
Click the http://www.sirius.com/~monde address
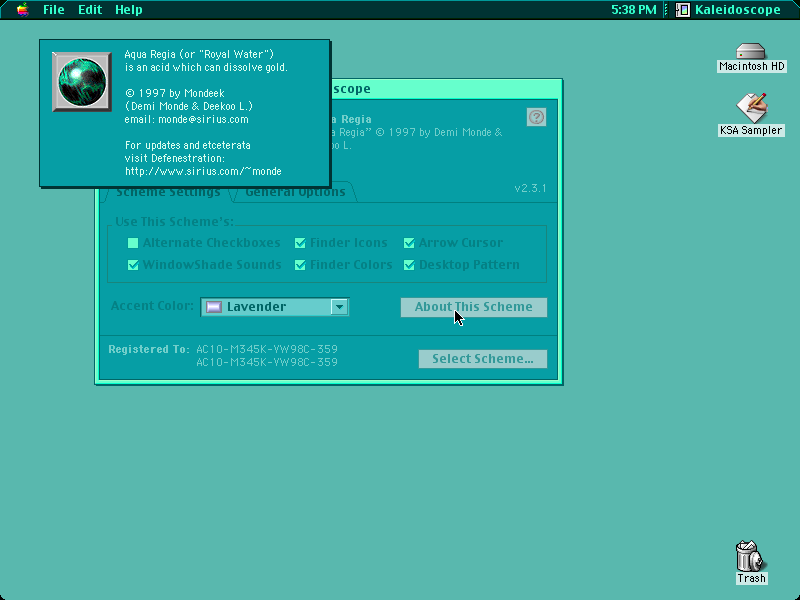tap(203, 171)
